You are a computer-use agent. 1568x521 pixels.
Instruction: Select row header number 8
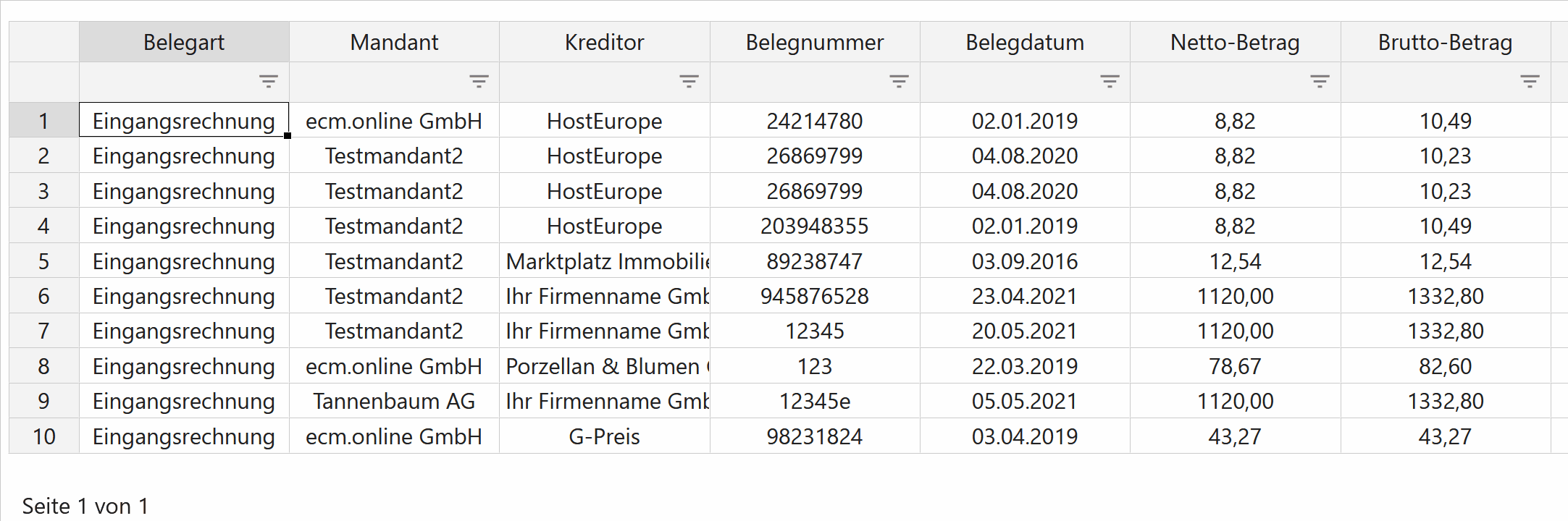(x=44, y=366)
